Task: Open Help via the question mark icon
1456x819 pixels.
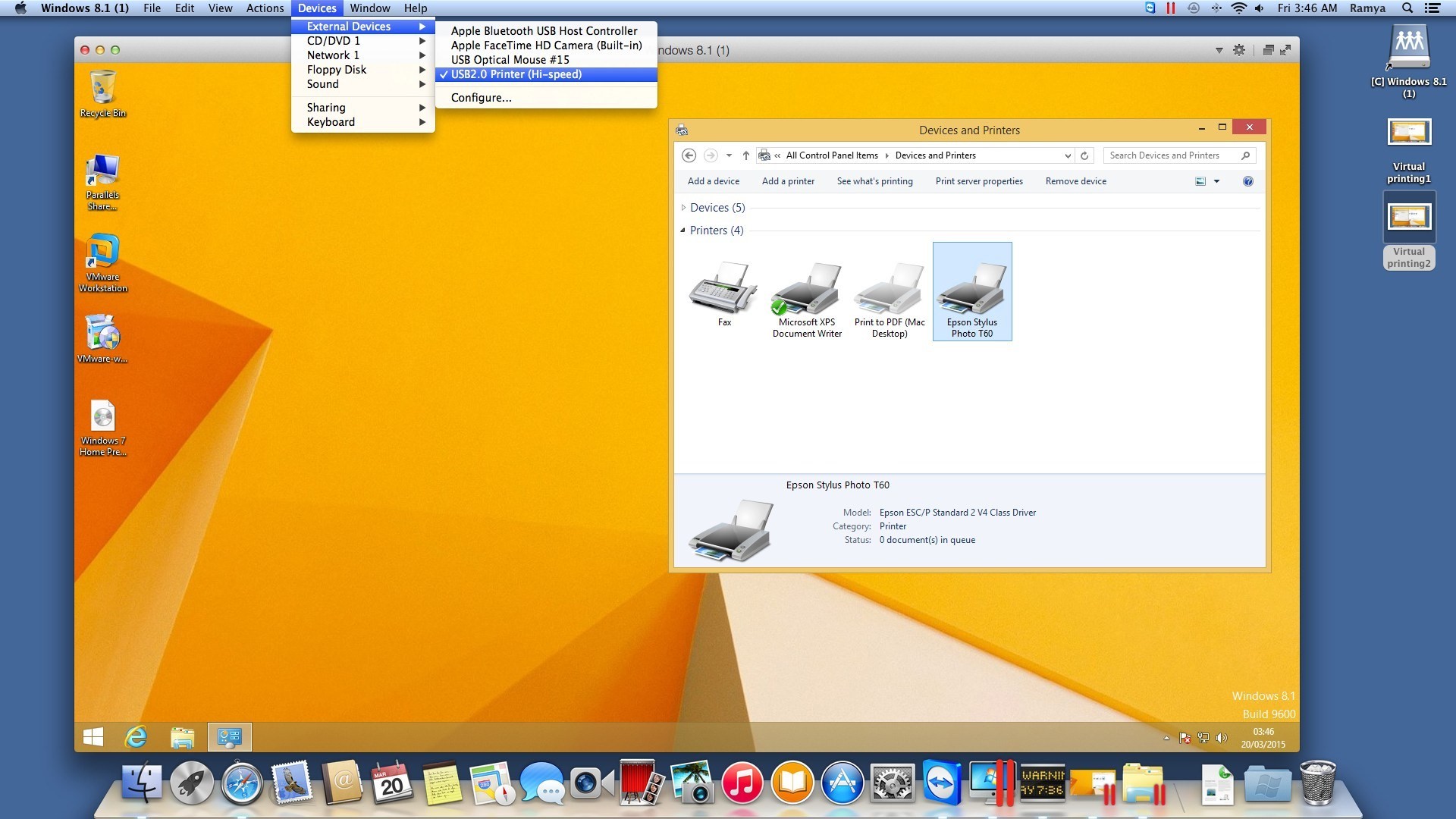Action: click(x=1247, y=181)
